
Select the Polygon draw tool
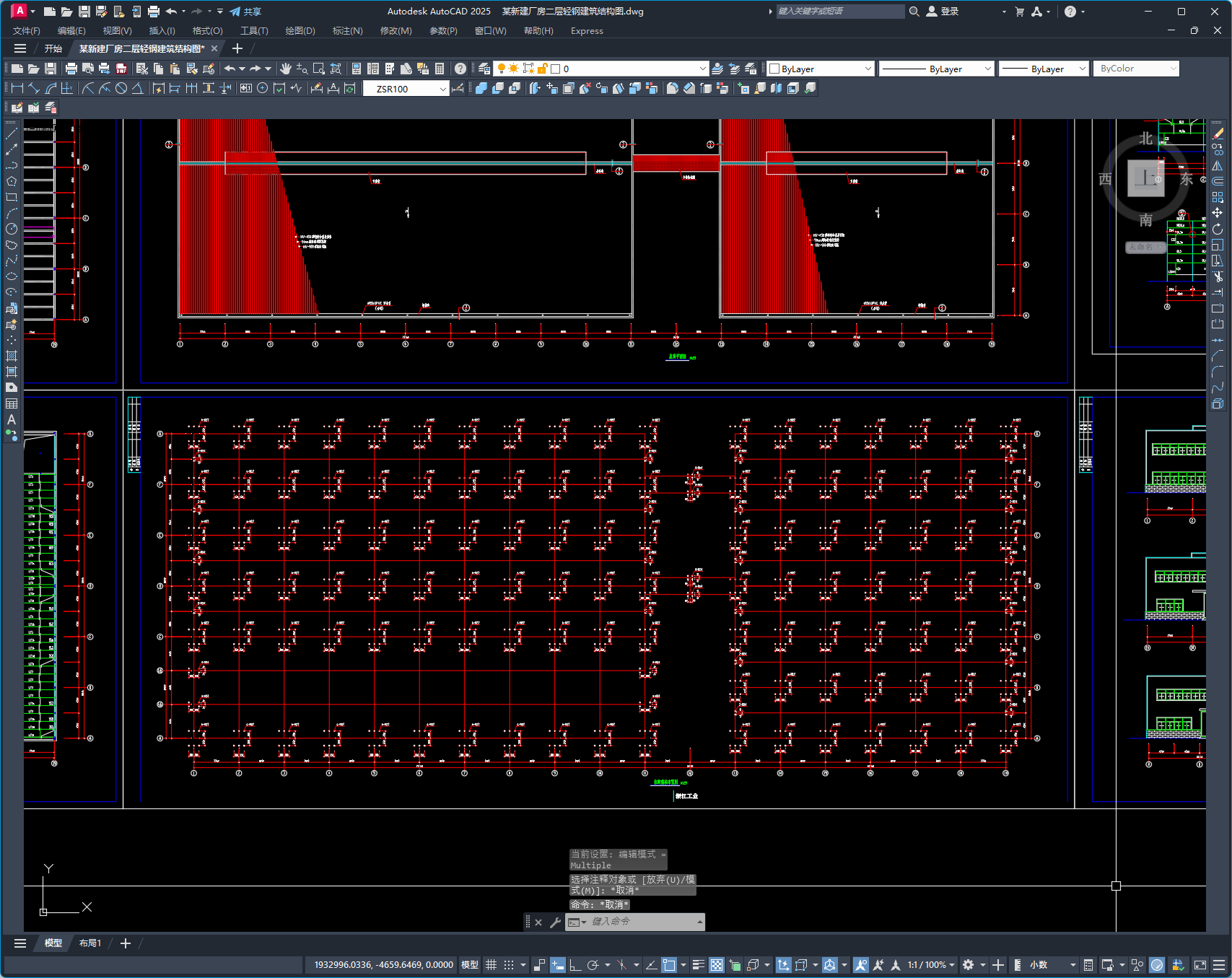12,181
